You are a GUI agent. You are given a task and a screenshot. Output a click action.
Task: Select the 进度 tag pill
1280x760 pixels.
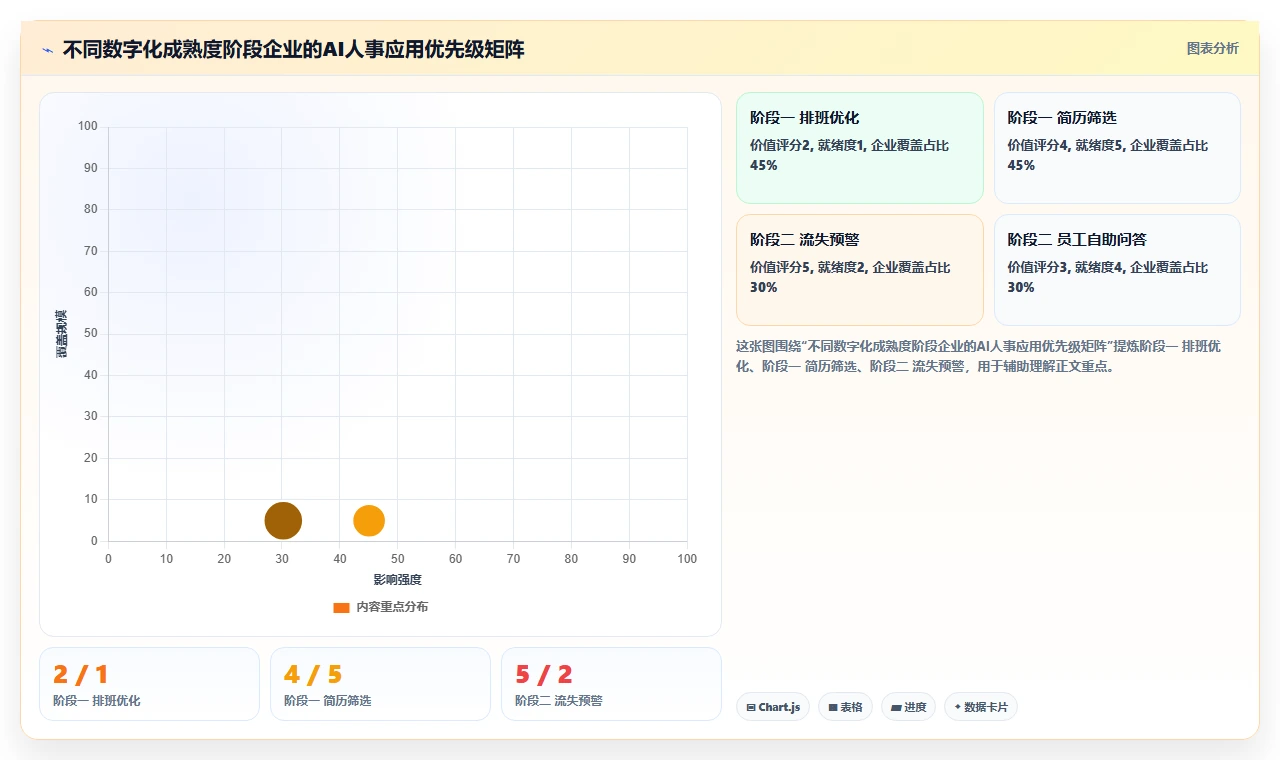[x=908, y=707]
